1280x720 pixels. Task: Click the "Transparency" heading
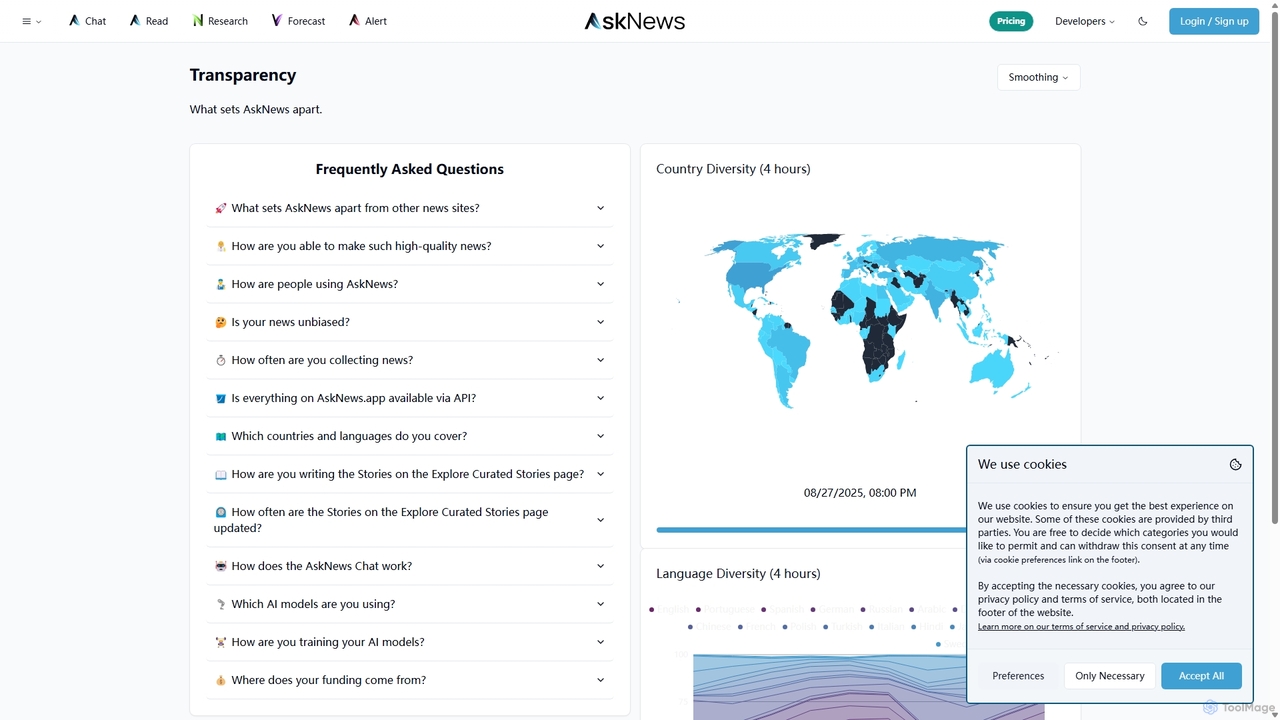[243, 75]
